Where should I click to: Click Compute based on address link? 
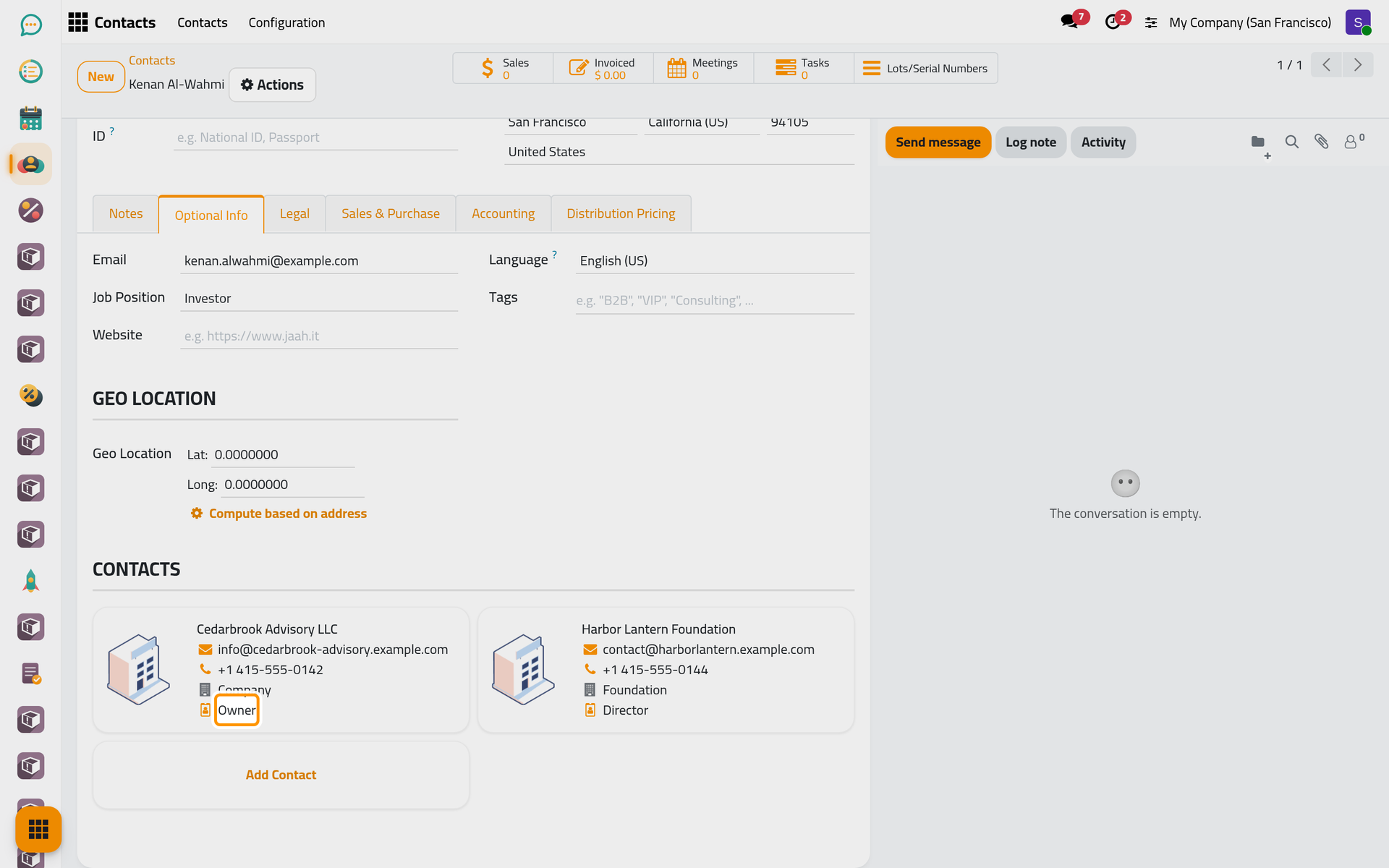pyautogui.click(x=279, y=514)
